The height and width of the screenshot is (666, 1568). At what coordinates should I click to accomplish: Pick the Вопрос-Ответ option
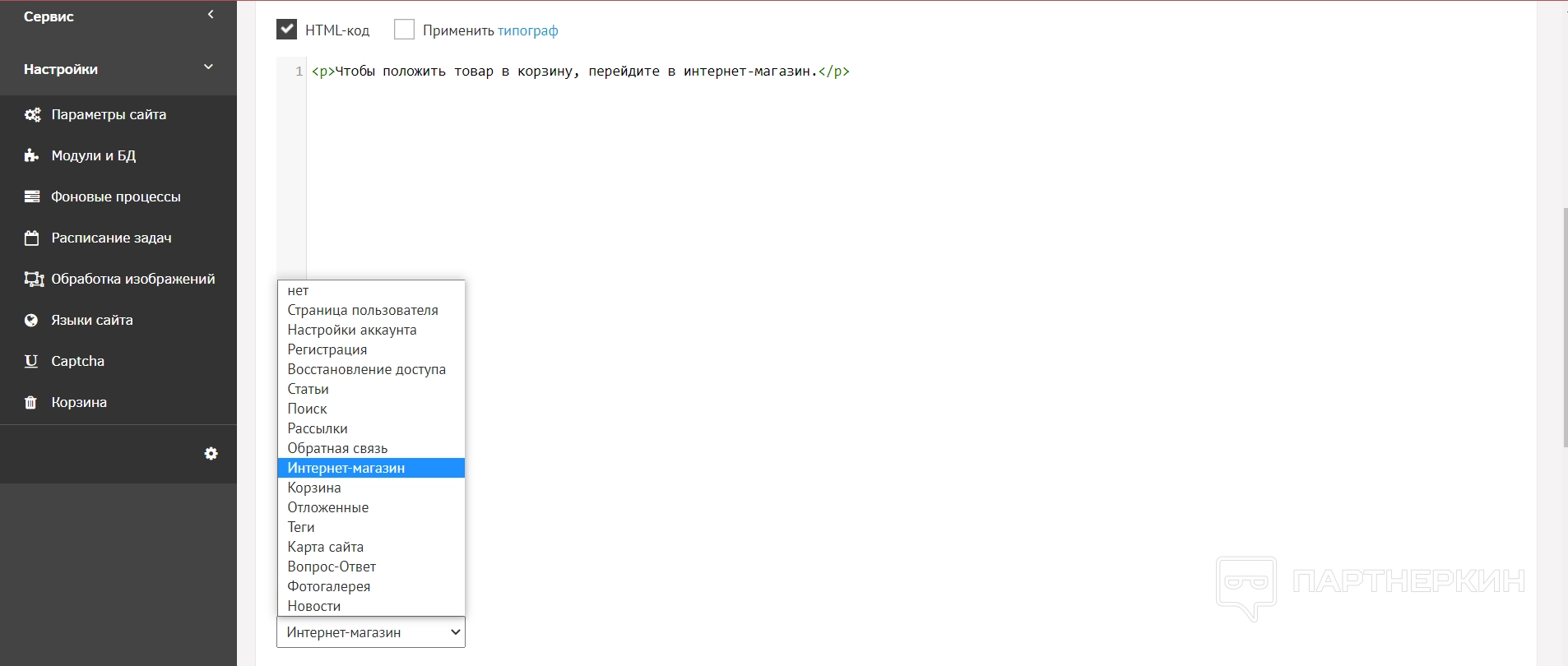click(x=371, y=567)
